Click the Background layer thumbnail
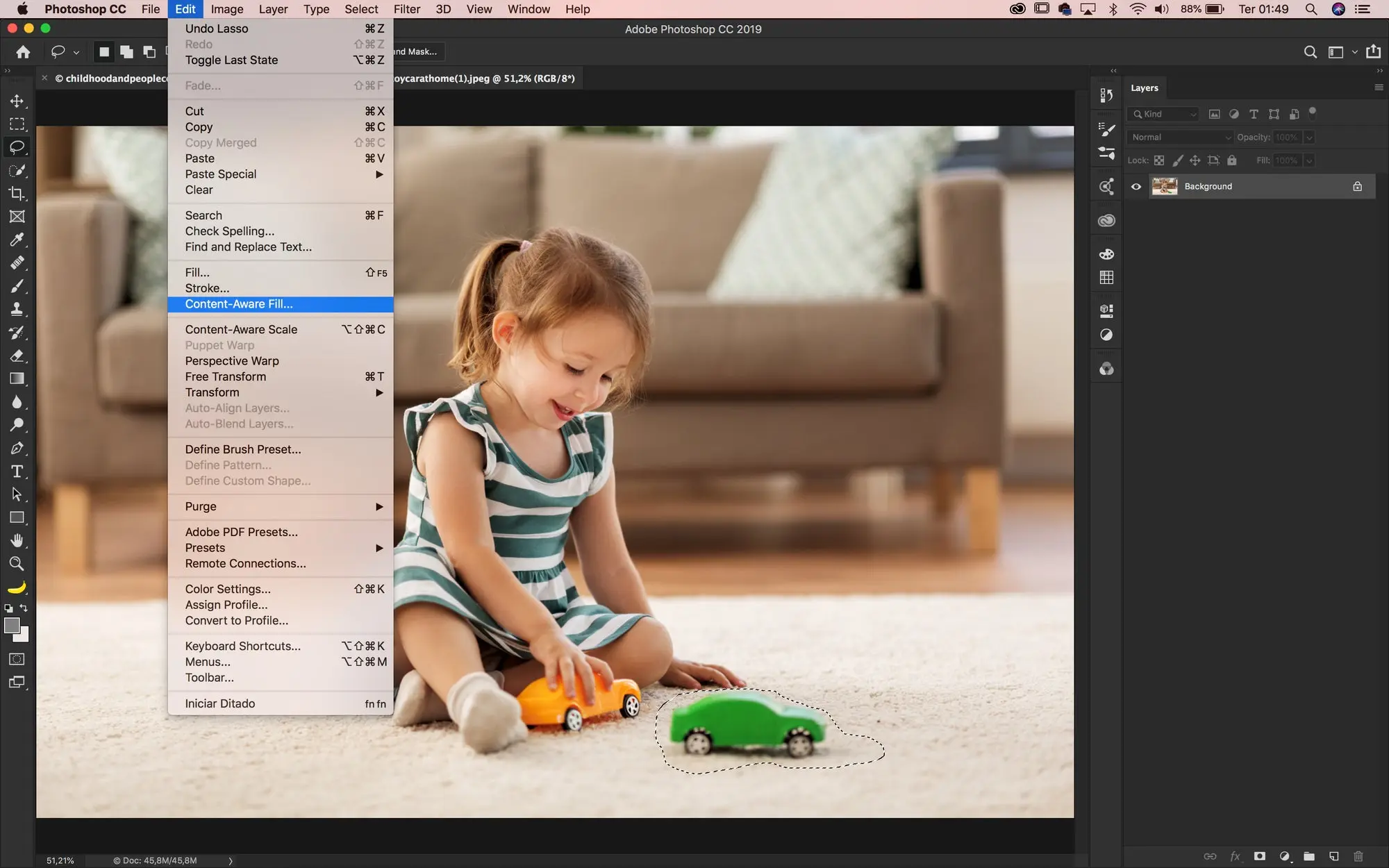 1165,186
